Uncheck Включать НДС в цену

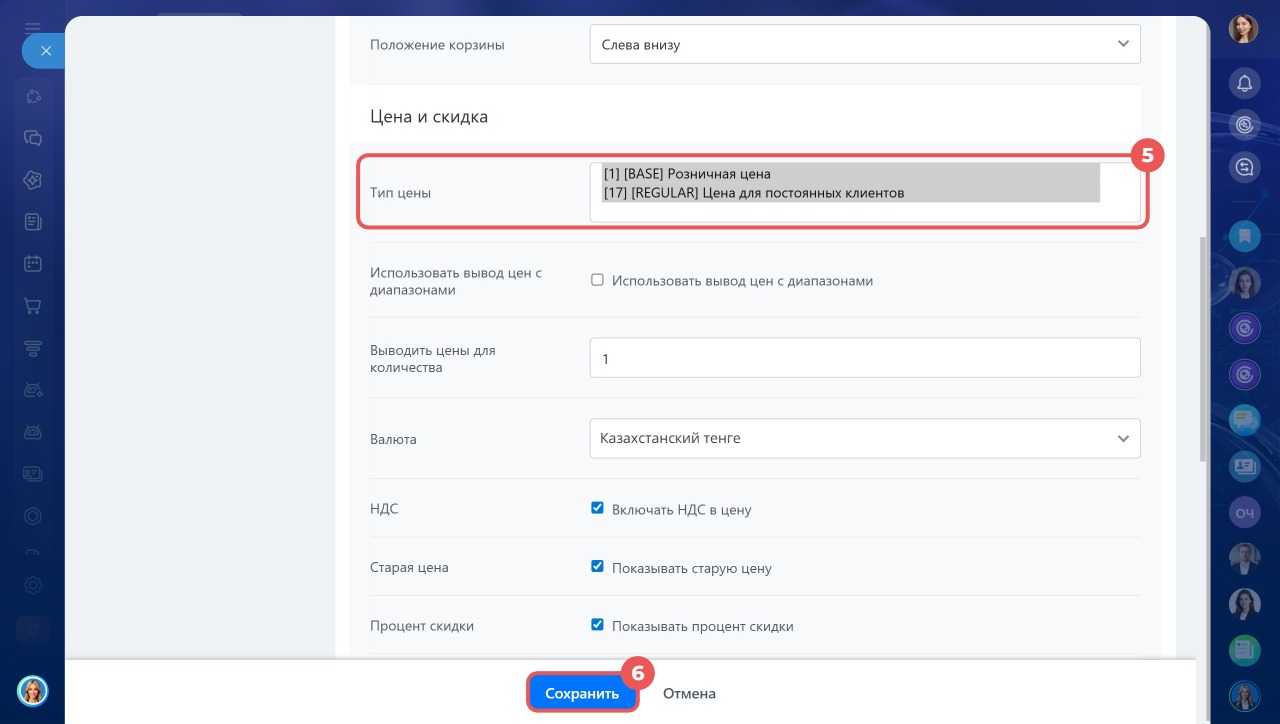click(597, 508)
